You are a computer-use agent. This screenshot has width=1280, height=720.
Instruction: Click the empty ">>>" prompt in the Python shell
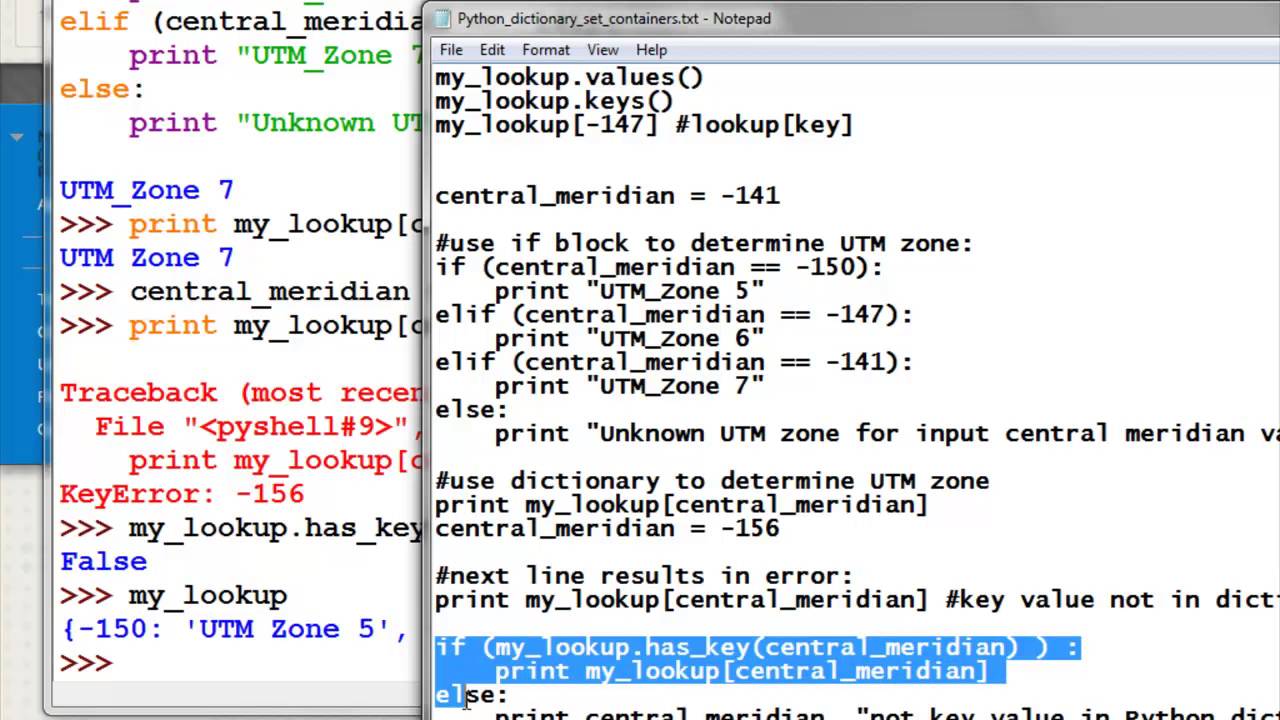(x=86, y=663)
